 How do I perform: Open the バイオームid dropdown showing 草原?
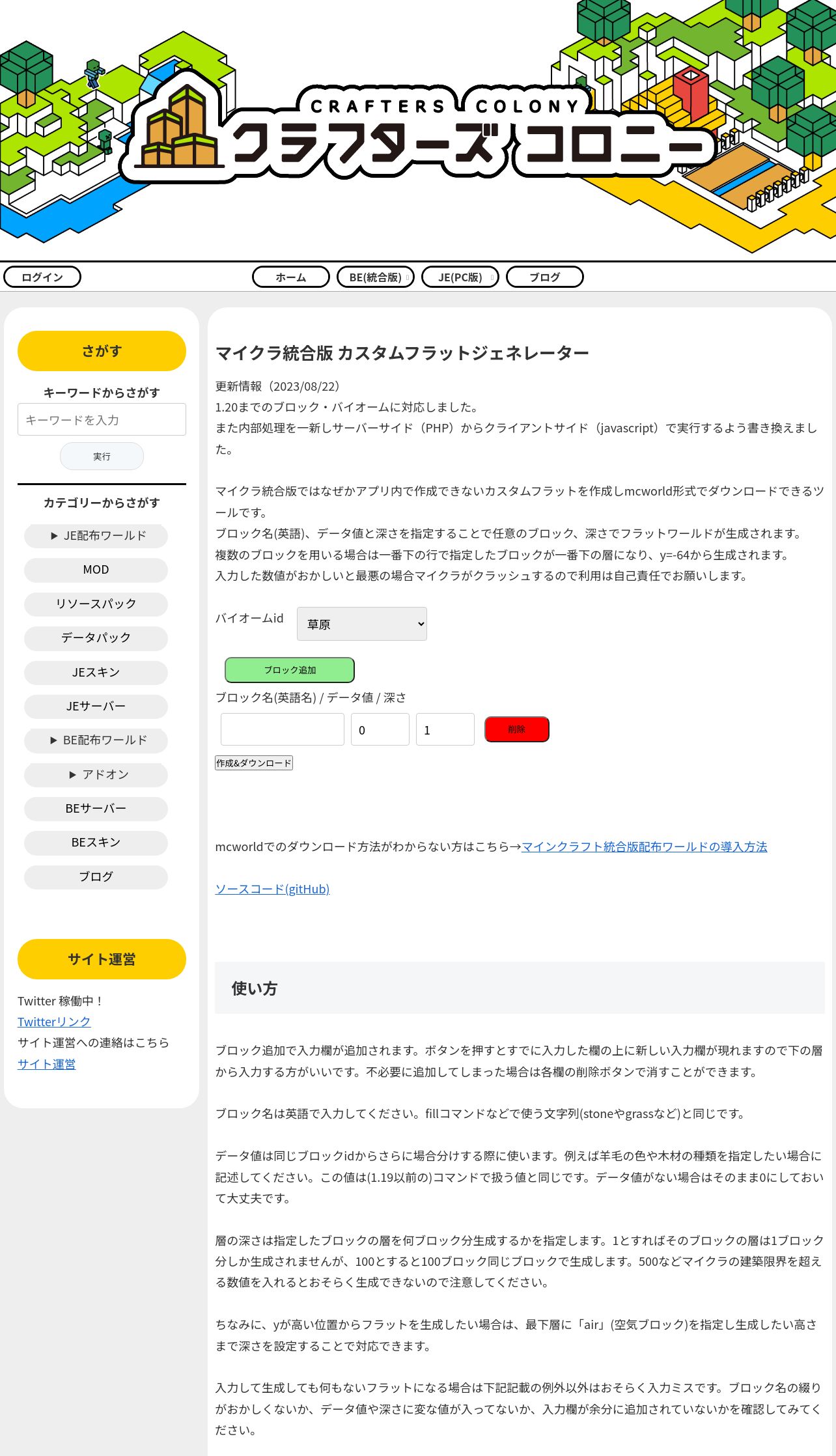pos(362,624)
